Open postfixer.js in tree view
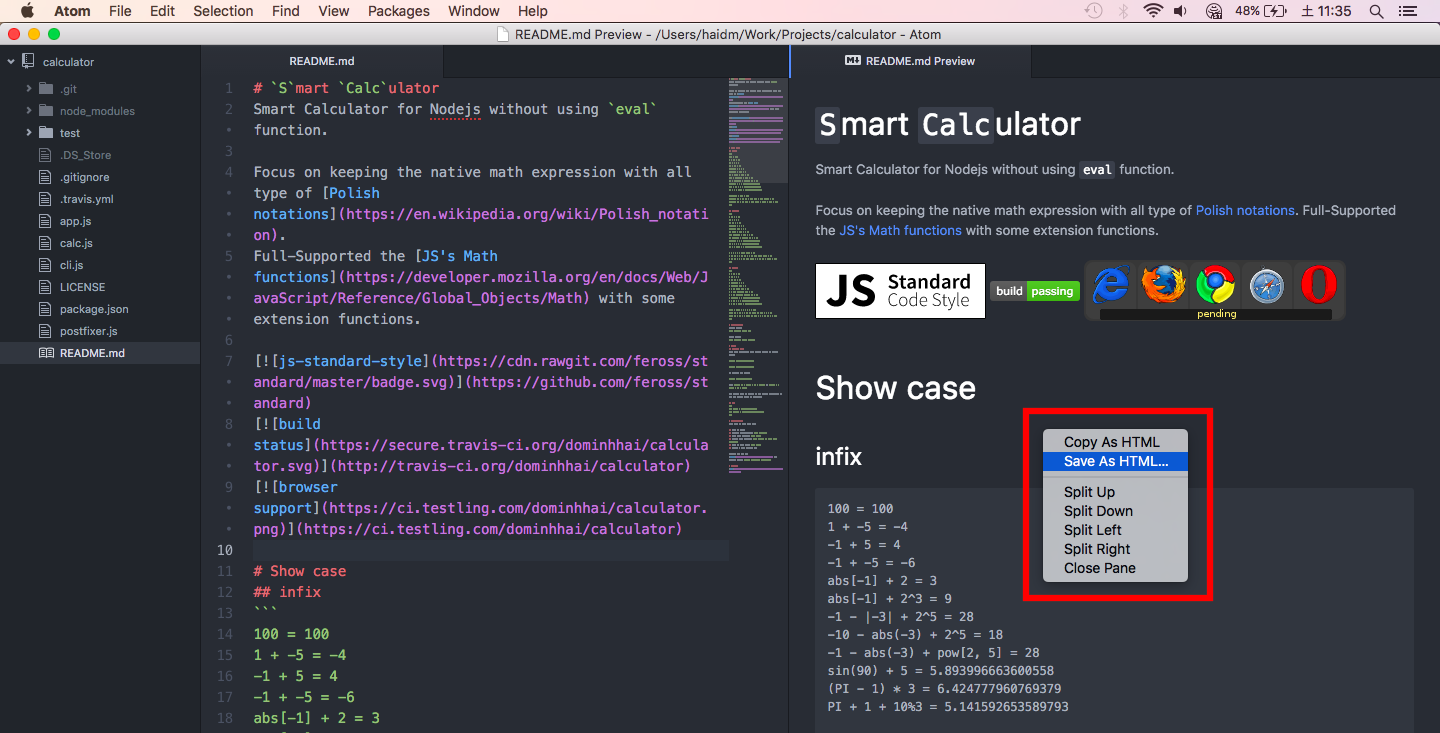The width and height of the screenshot is (1440, 733). (x=89, y=331)
